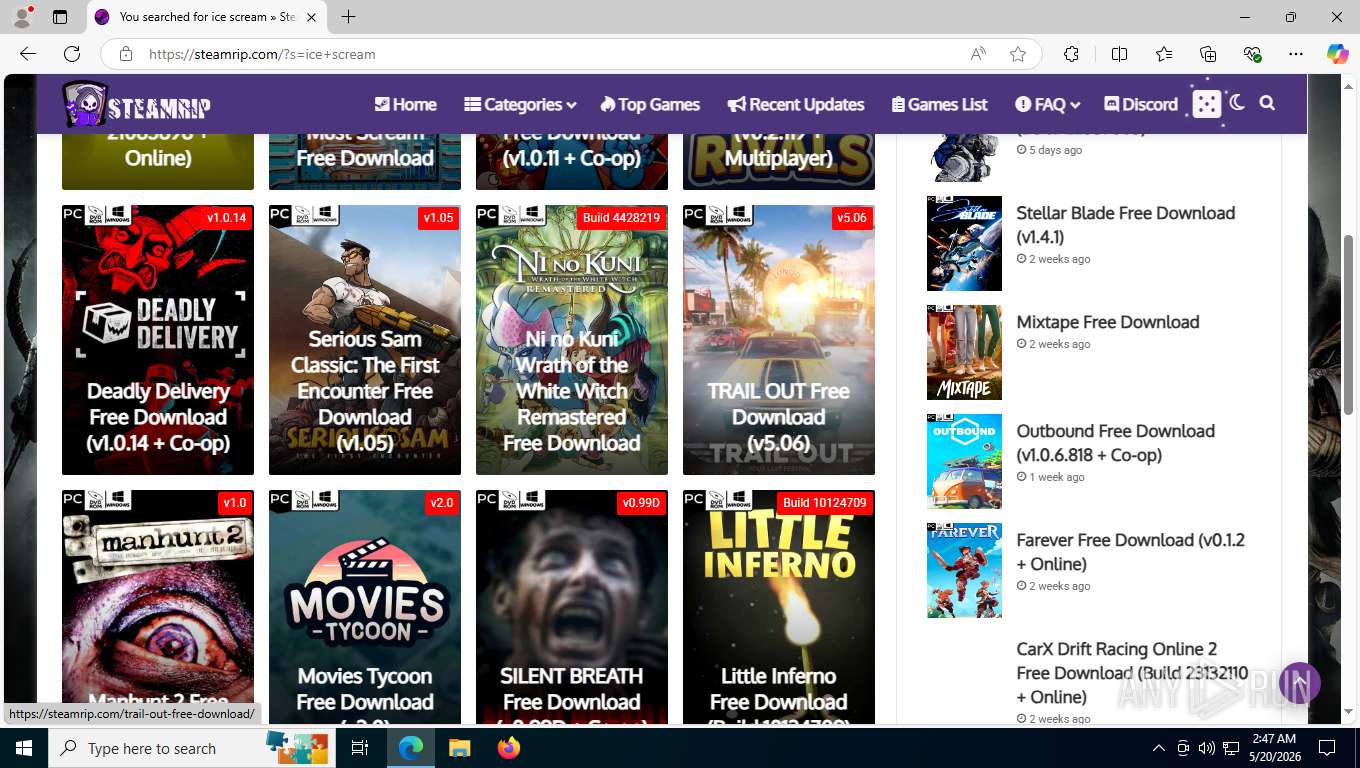
Task: Open Stellar Blade Free Download link
Action: (1125, 225)
